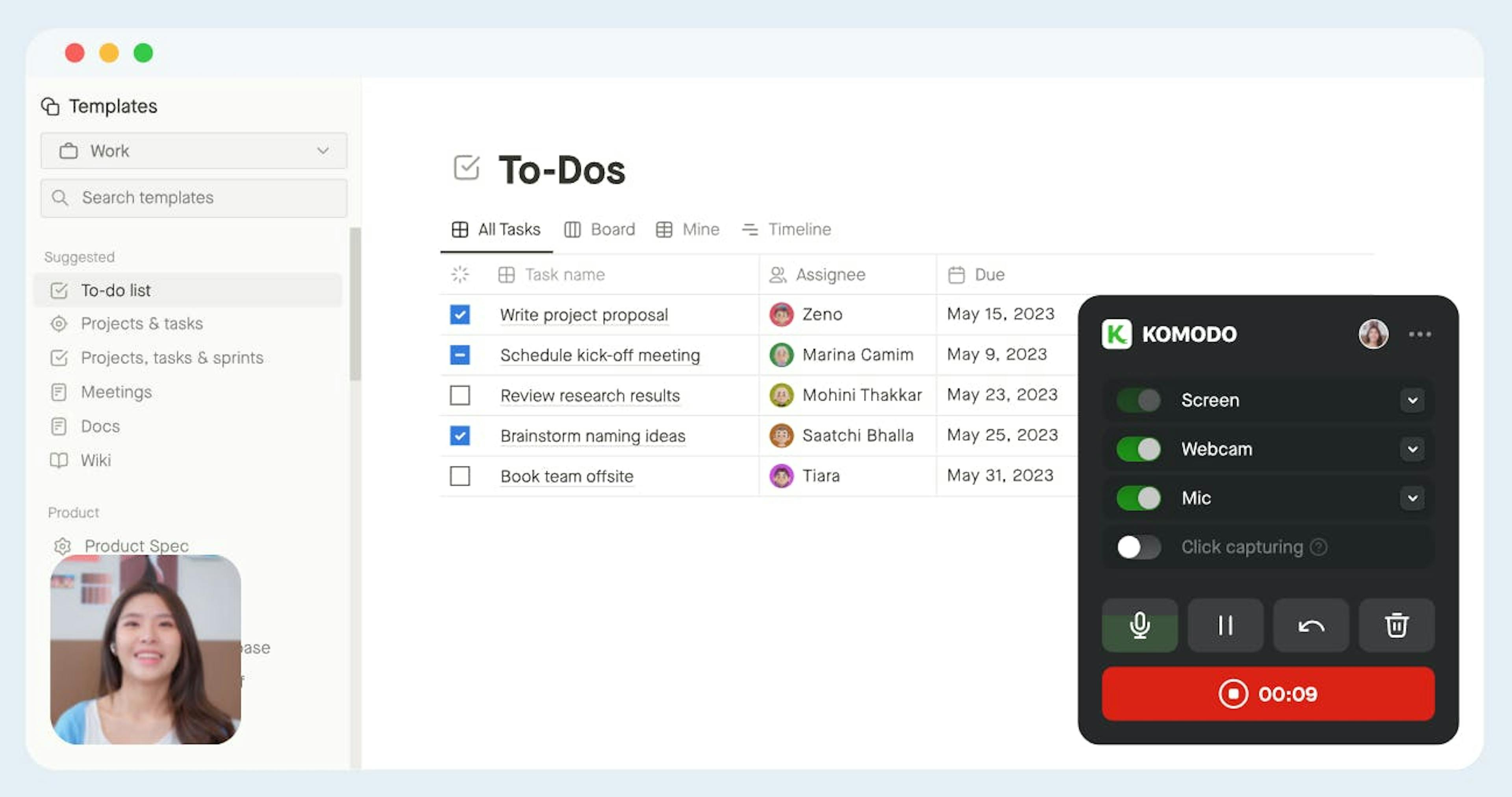Select To-do list template

pos(188,290)
